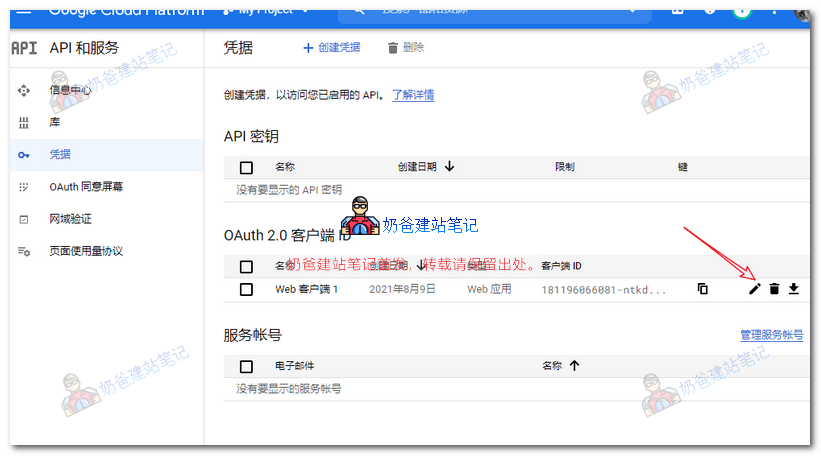Click the 创建日期 column header in API 密钥
The image size is (821, 456).
[417, 166]
